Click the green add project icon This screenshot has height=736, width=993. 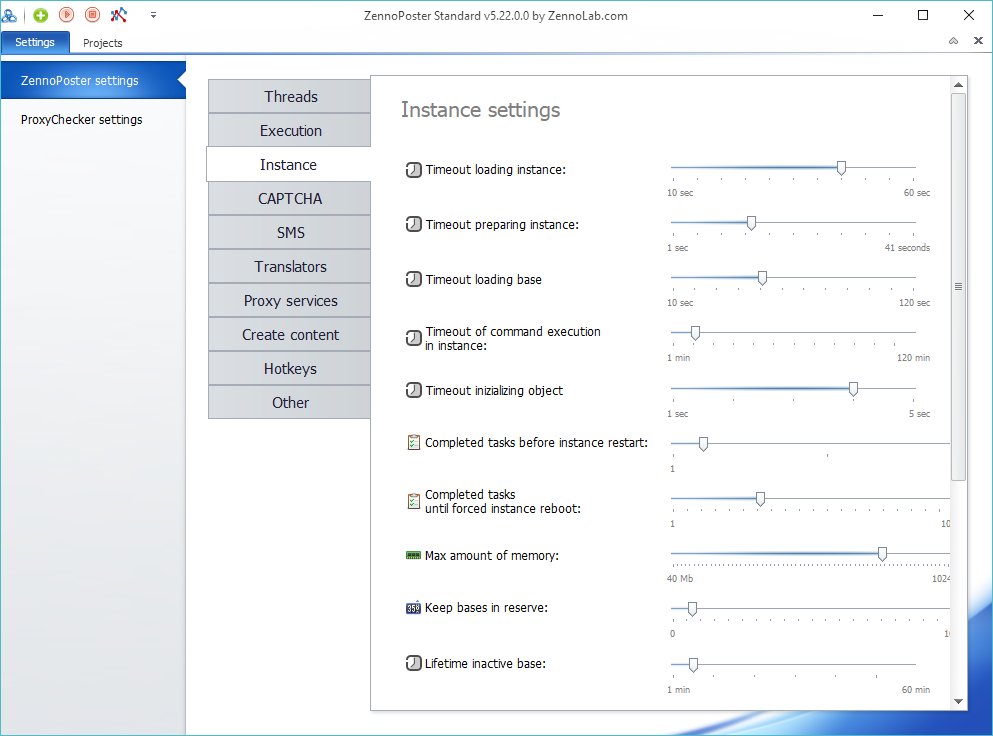[x=41, y=15]
